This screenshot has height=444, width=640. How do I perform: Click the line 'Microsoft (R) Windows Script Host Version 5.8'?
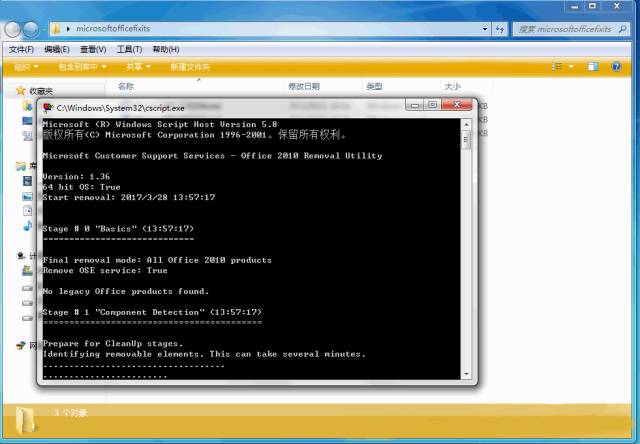[x=160, y=124]
